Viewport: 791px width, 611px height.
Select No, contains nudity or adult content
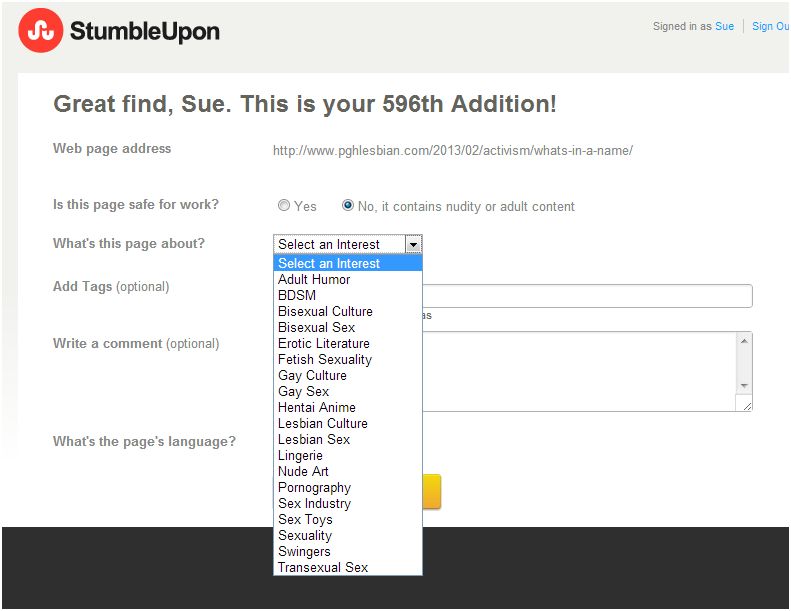point(348,206)
